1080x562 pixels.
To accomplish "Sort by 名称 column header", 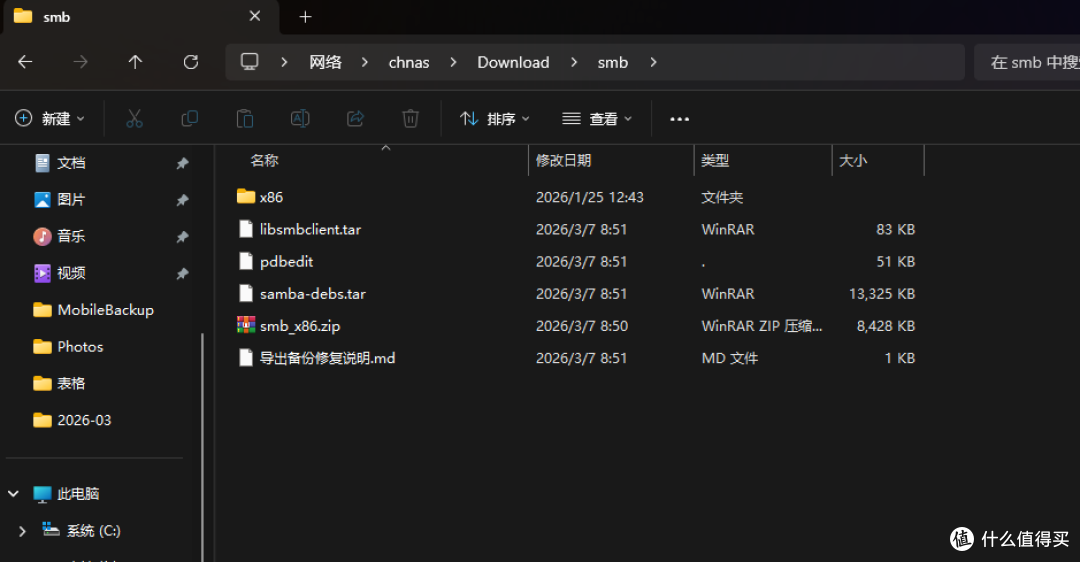I will coord(264,160).
